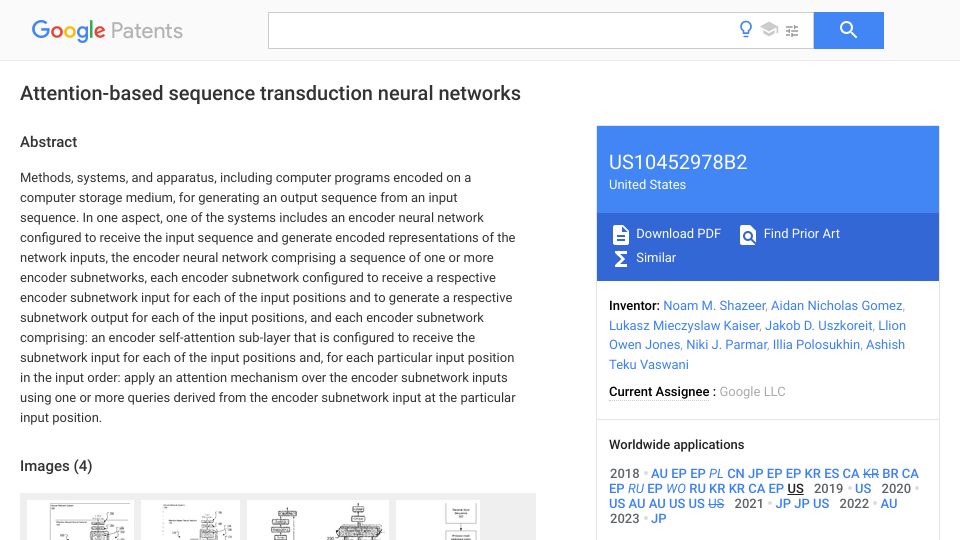Viewport: 960px width, 540px height.
Task: Click the US10452978B2 patent number
Action: tap(678, 162)
